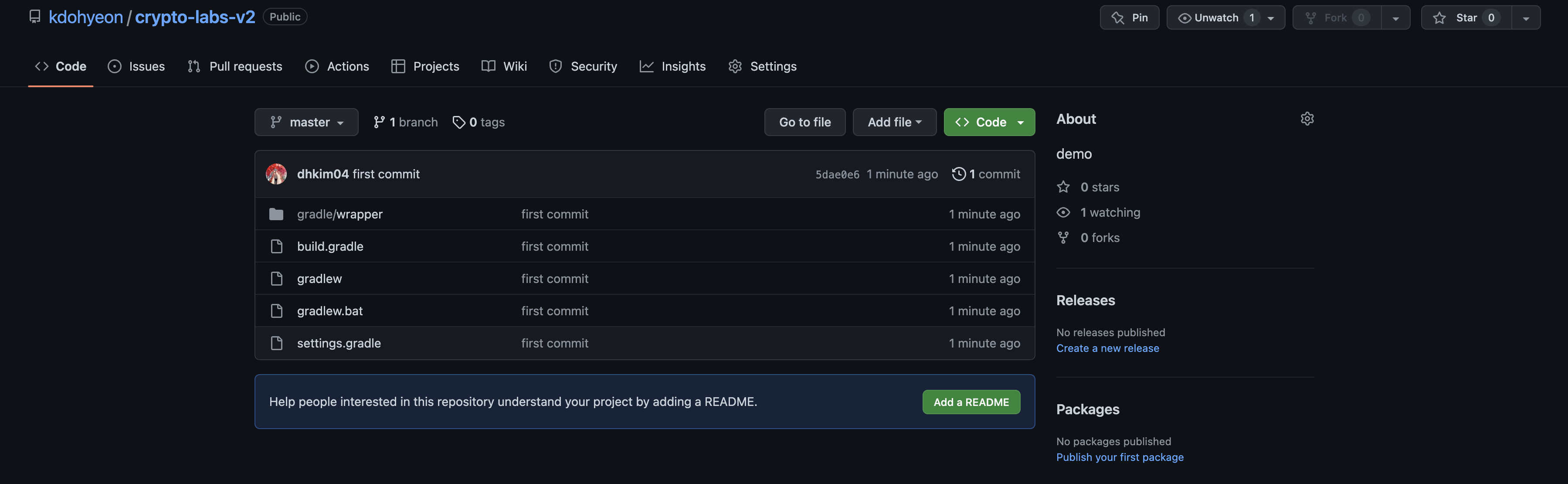Click the 1 branch icon link
This screenshot has width=1568, height=484.
(379, 123)
